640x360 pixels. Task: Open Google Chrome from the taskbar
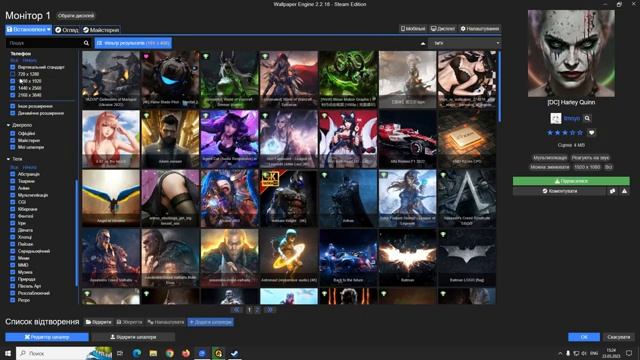click(x=169, y=353)
